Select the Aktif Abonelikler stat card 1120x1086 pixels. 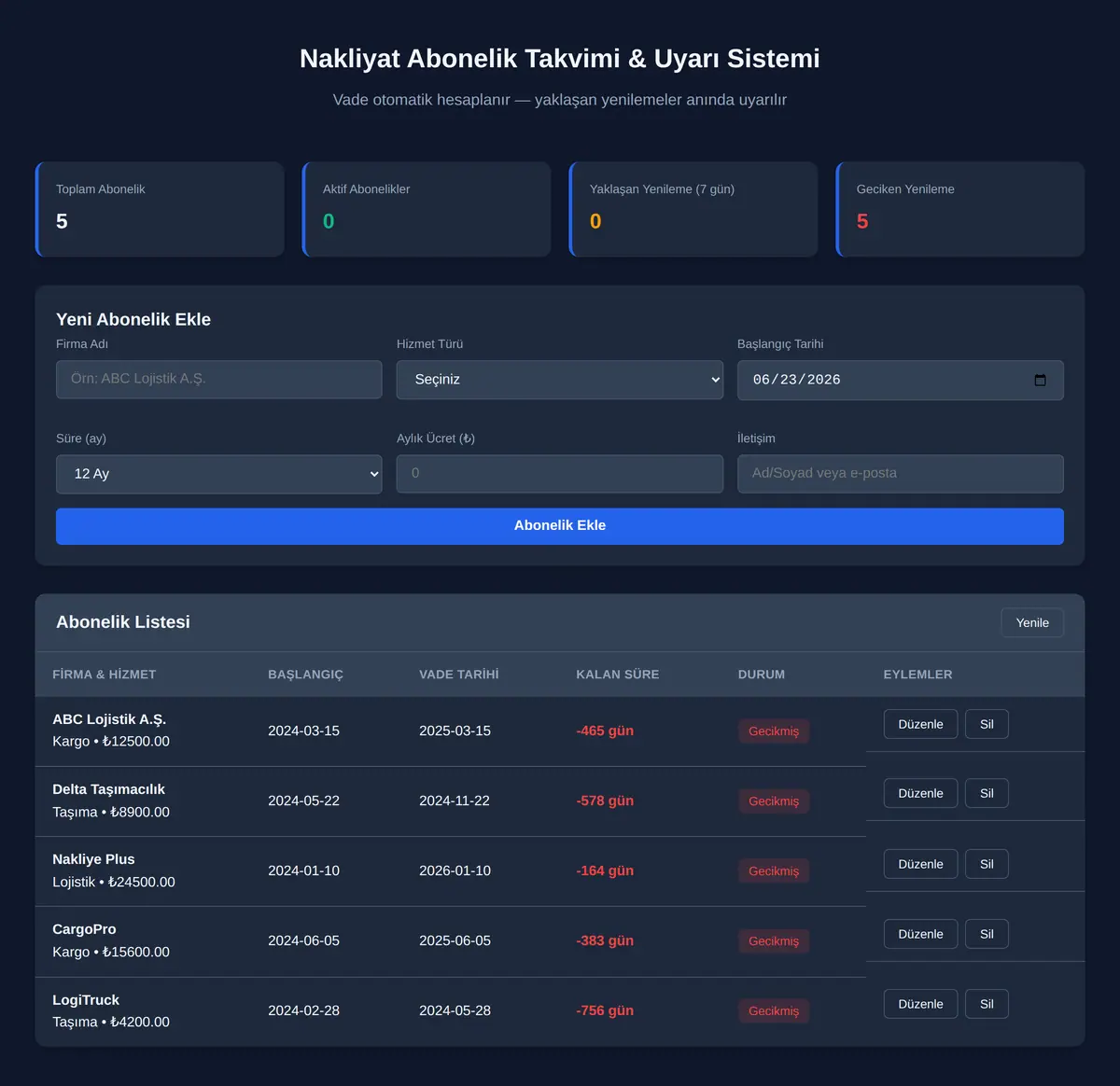(427, 209)
